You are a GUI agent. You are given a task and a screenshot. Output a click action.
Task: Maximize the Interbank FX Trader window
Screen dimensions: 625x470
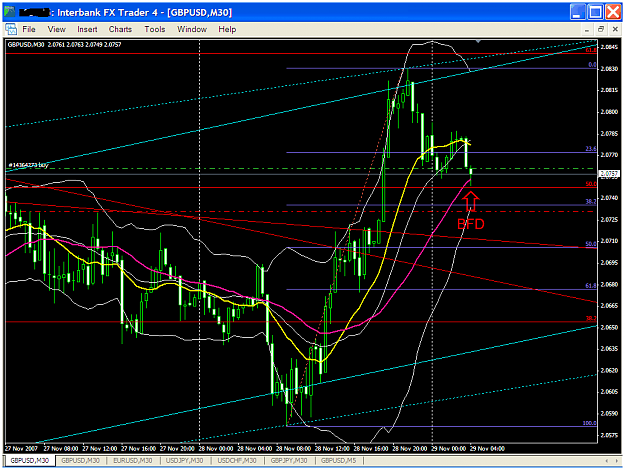595,12
